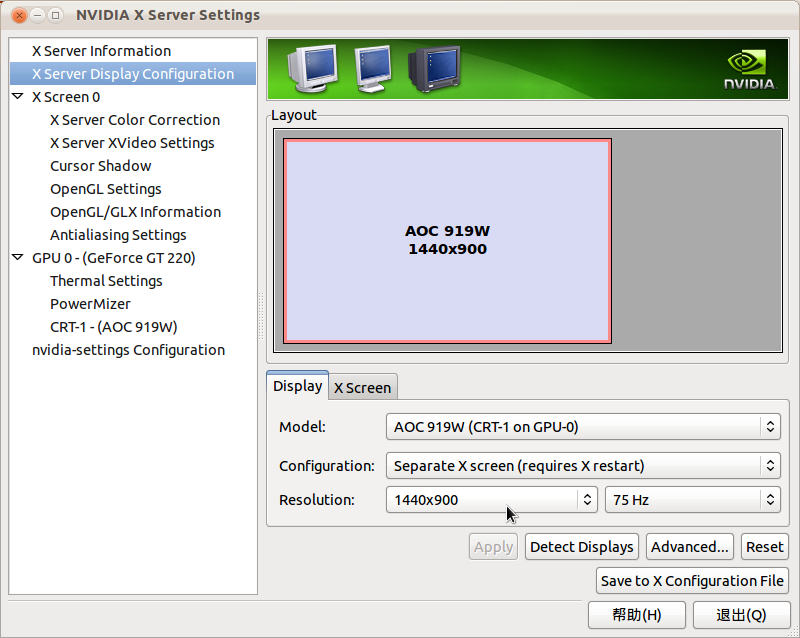Viewport: 800px width, 638px height.
Task: Maximize the NVIDIA X Server Settings window
Action: pos(55,15)
